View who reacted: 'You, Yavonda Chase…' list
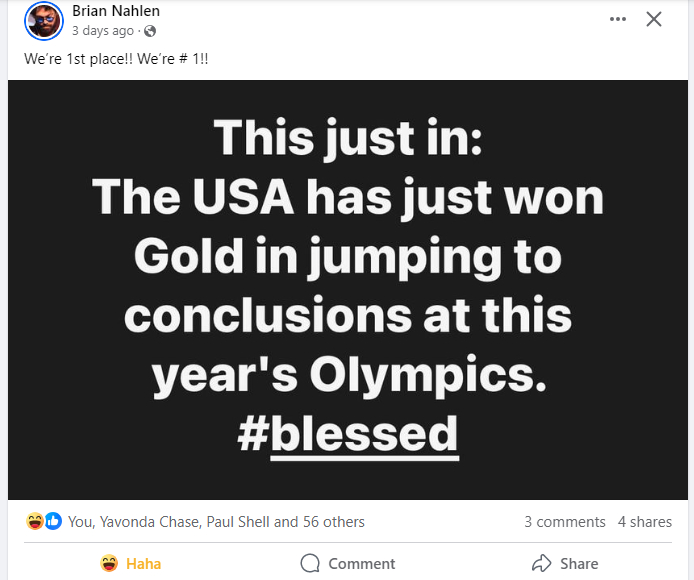 [x=216, y=521]
